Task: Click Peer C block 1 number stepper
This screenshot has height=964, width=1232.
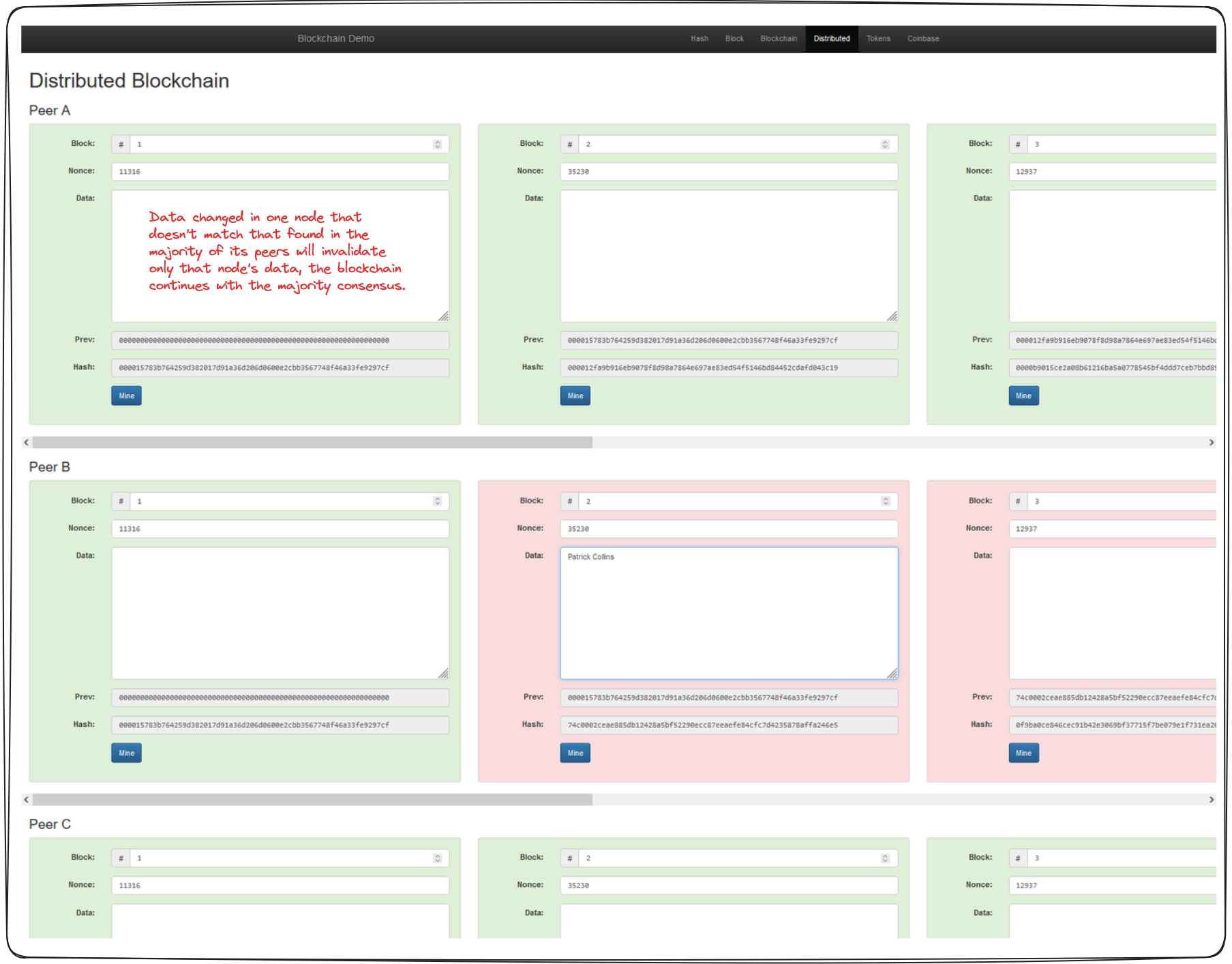Action: pyautogui.click(x=438, y=858)
